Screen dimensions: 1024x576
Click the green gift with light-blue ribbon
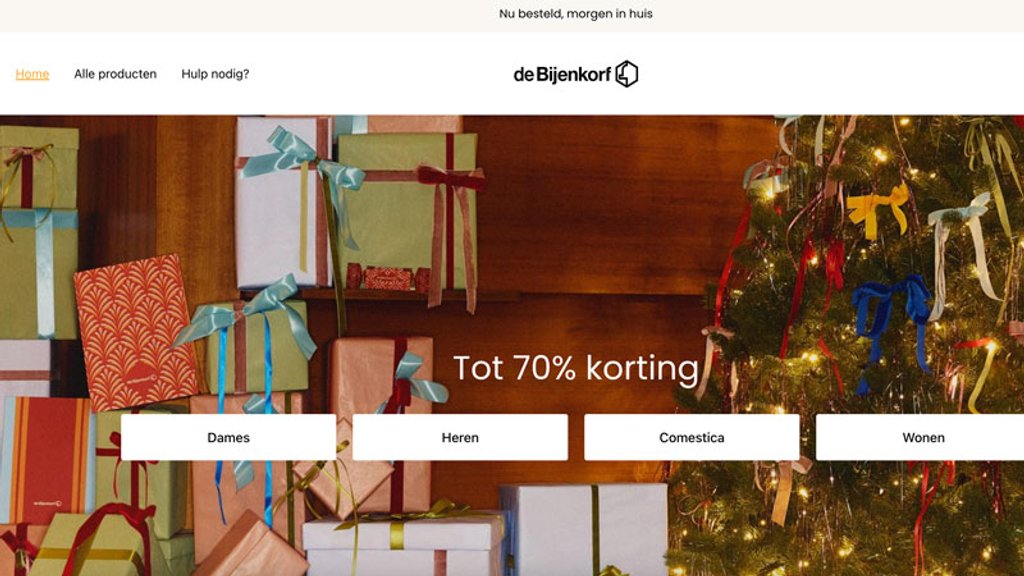[39, 274]
